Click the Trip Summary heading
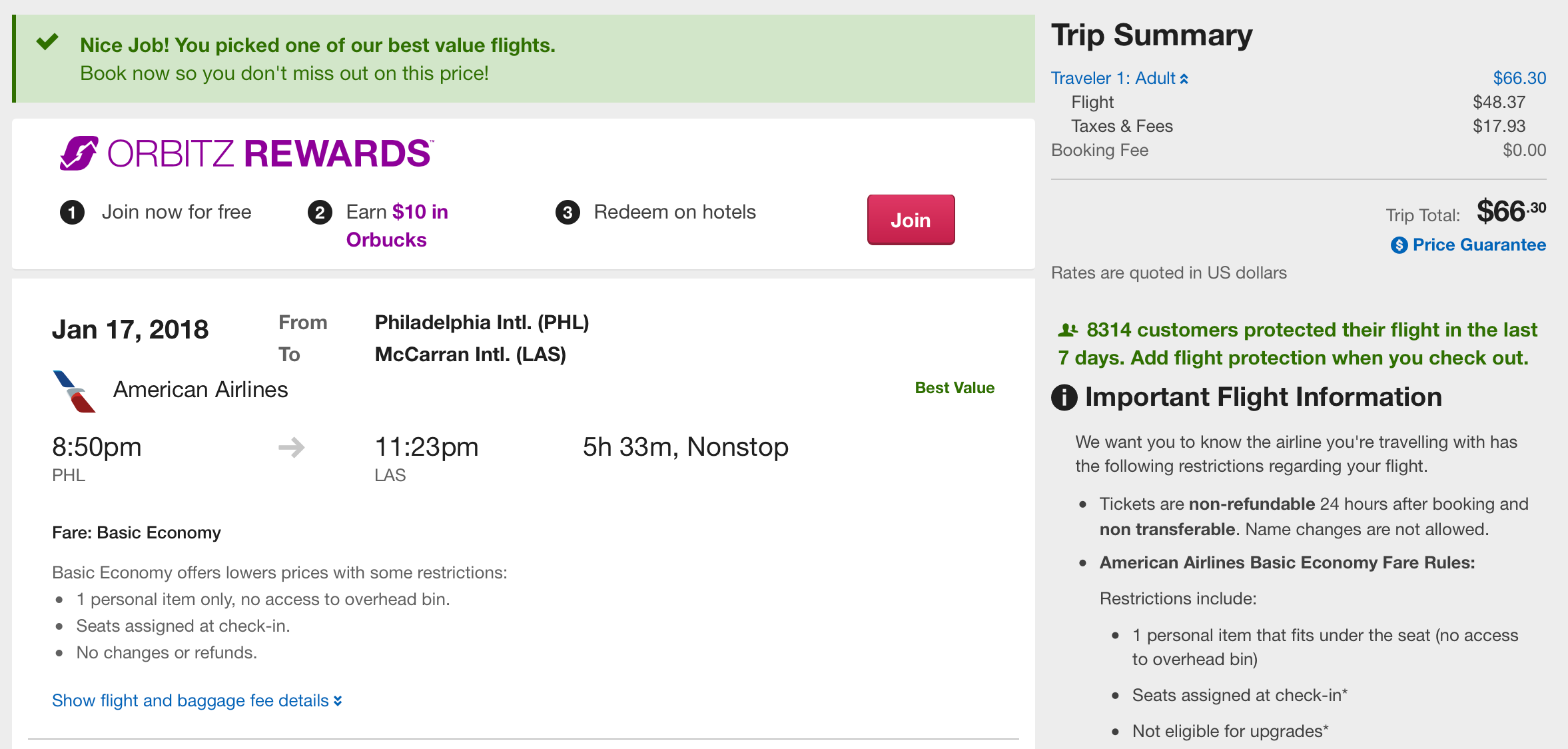The height and width of the screenshot is (749, 1568). pyautogui.click(x=1152, y=35)
